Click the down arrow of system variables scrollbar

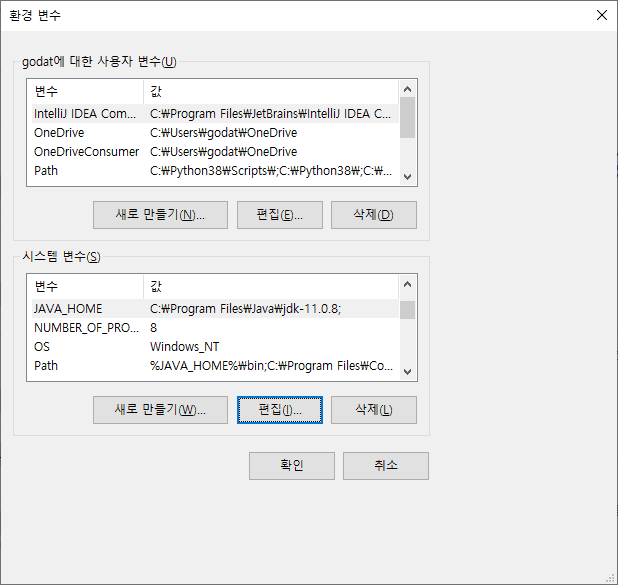coord(408,372)
